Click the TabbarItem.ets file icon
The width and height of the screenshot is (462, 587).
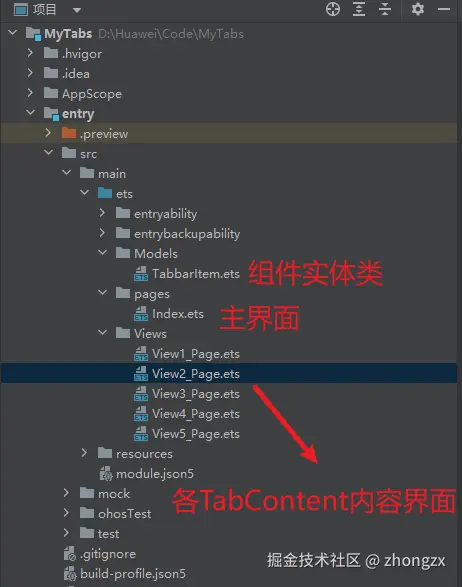click(141, 274)
